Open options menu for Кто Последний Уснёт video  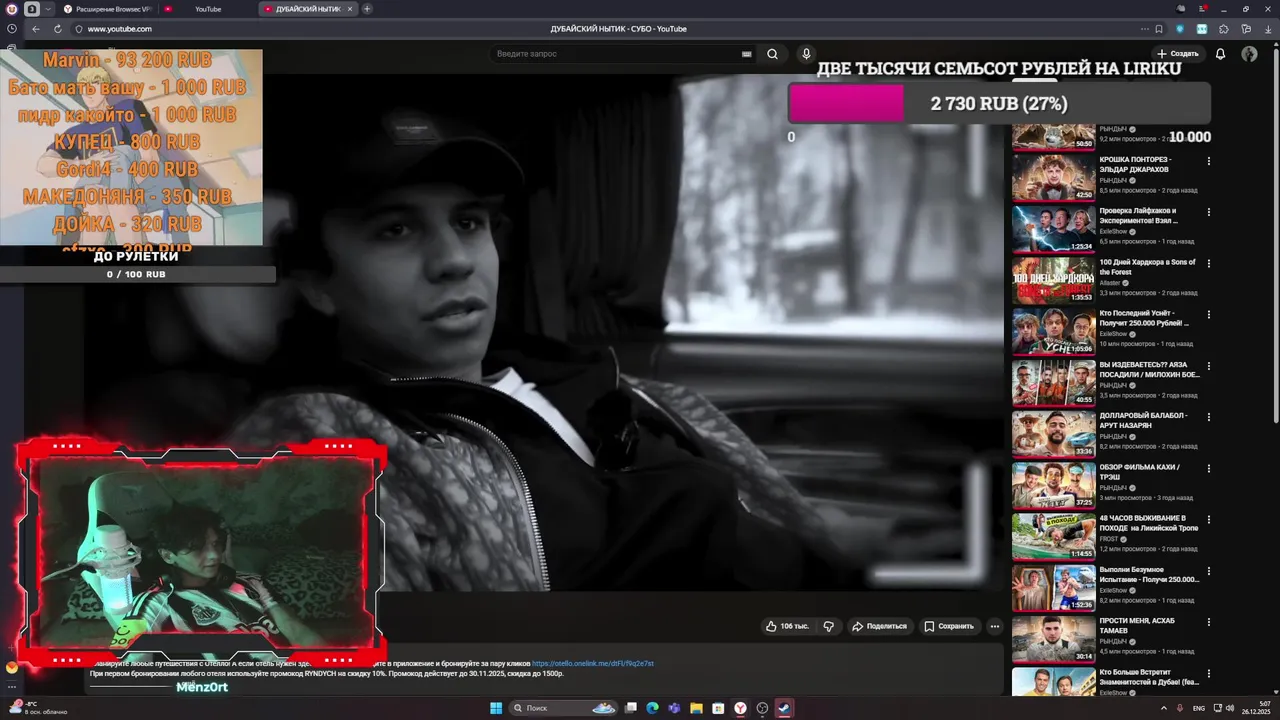[1208, 314]
